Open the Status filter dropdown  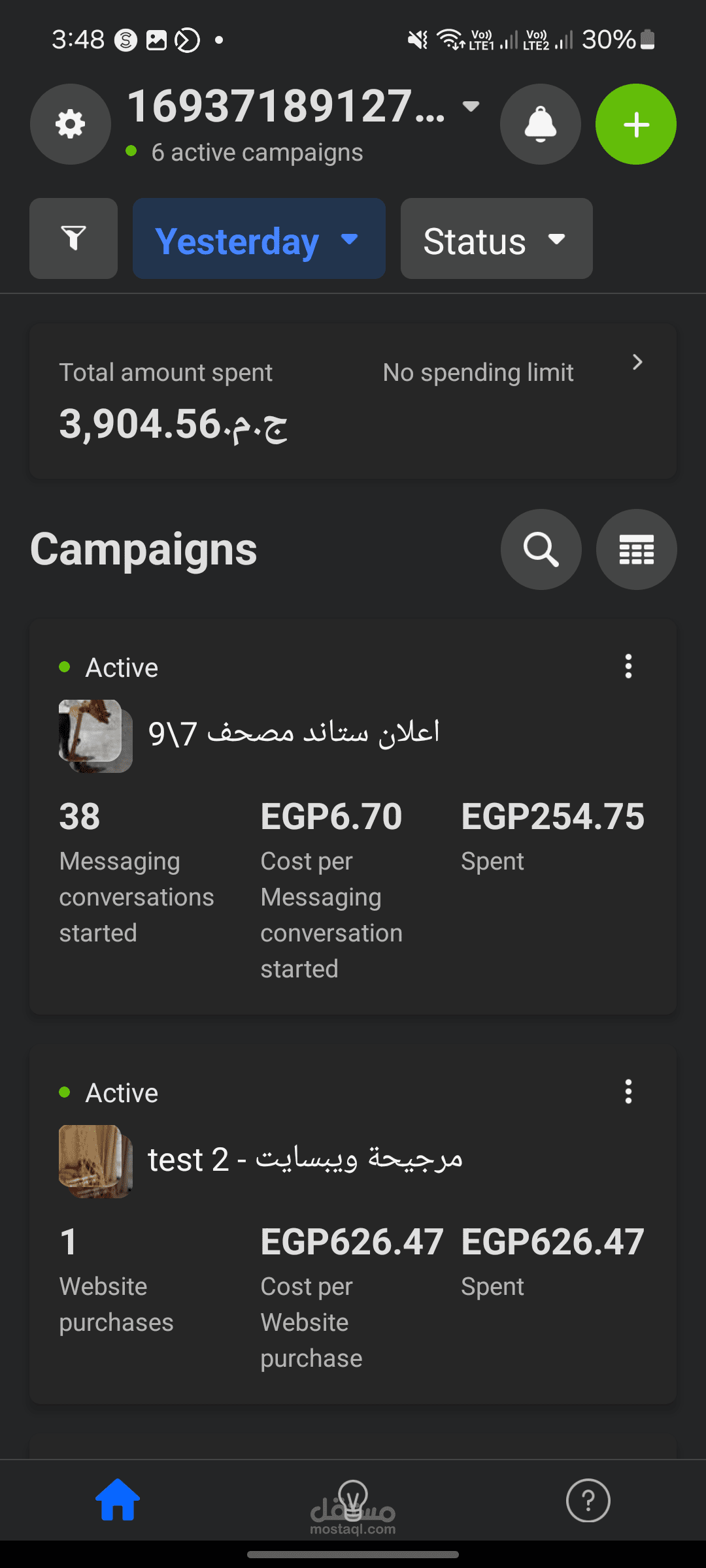496,239
